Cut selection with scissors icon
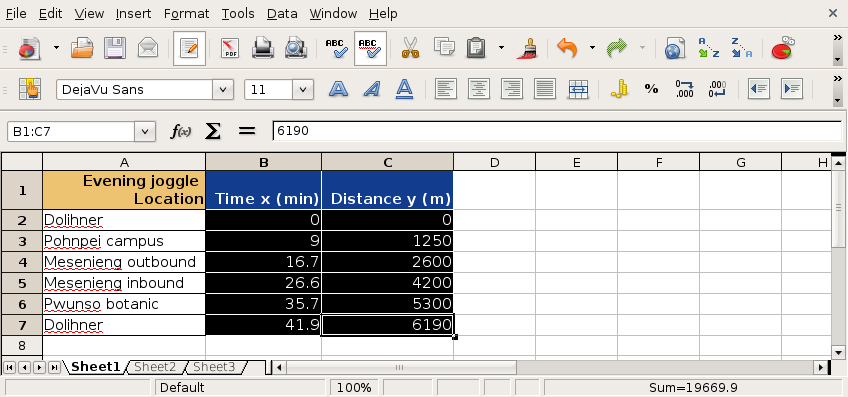The width and height of the screenshot is (848, 397). point(411,49)
